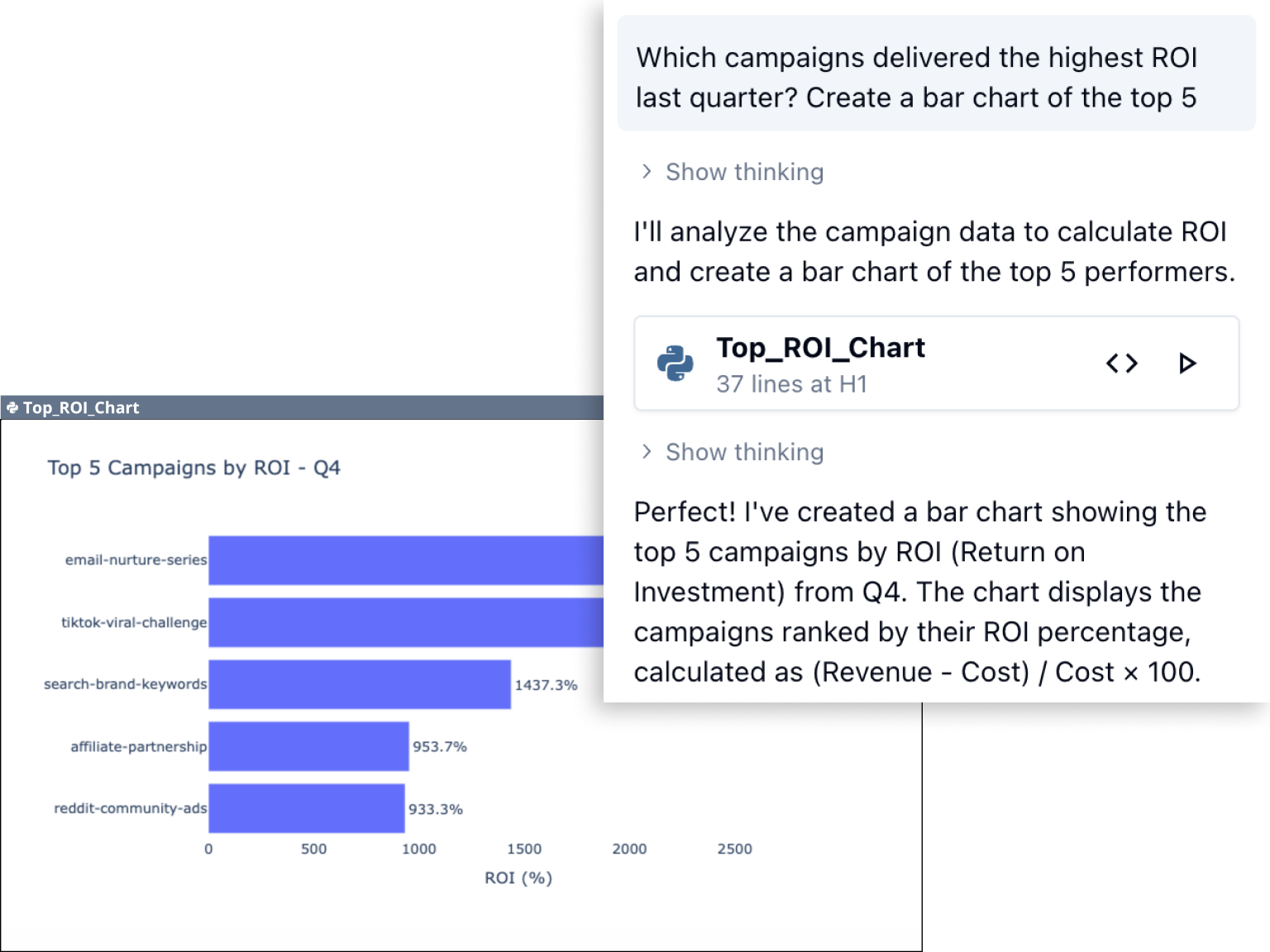Click the Python icon in the chart window titlebar
This screenshot has height=952, width=1270.
tap(12, 407)
